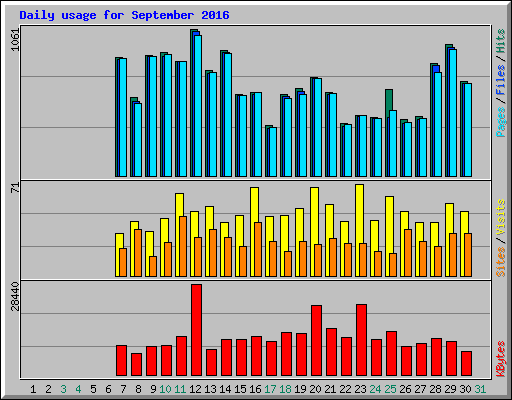Click day 1 on the x-axis
The height and width of the screenshot is (400, 512).
coord(33,389)
